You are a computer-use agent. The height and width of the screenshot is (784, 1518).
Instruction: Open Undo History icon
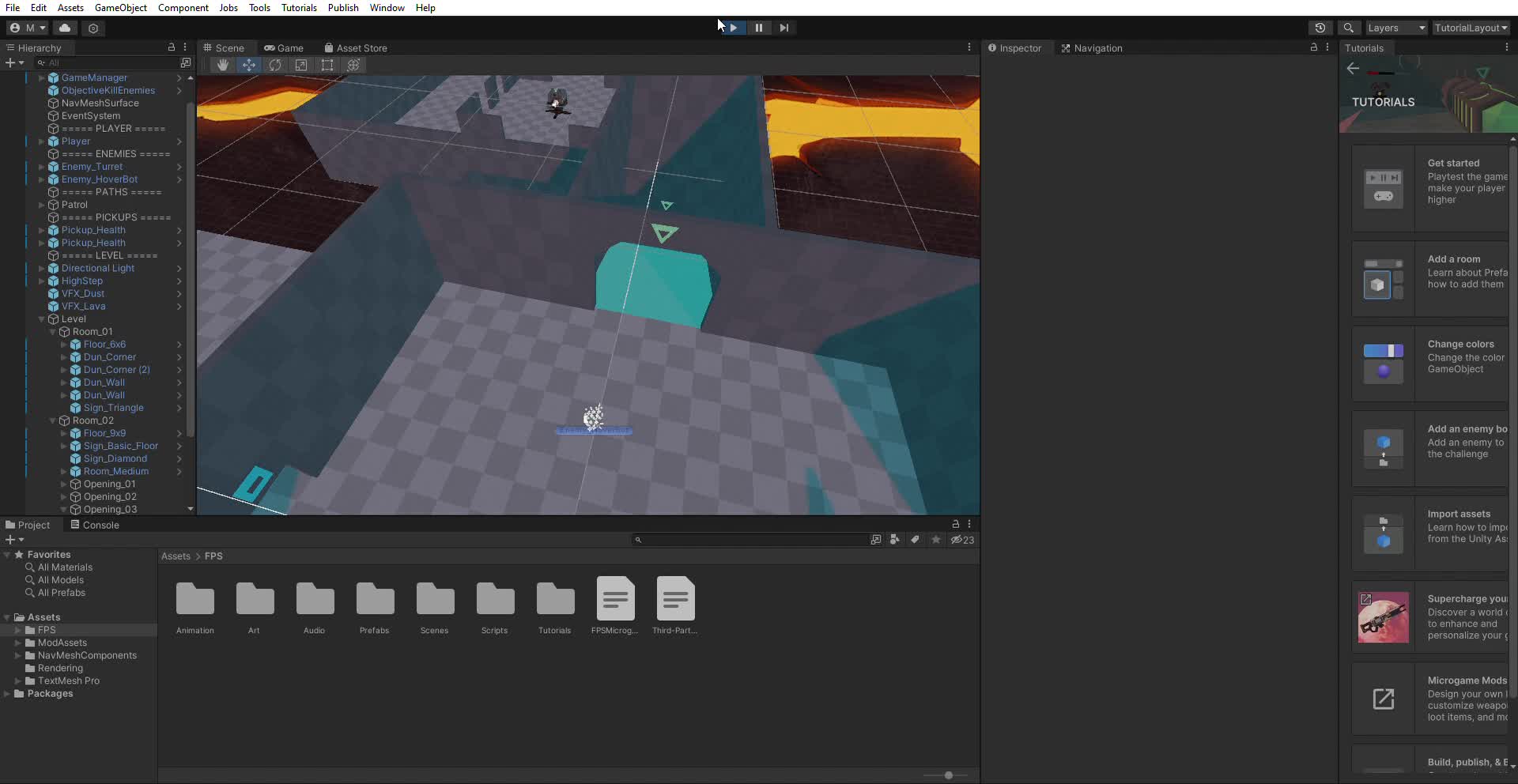[1320, 28]
